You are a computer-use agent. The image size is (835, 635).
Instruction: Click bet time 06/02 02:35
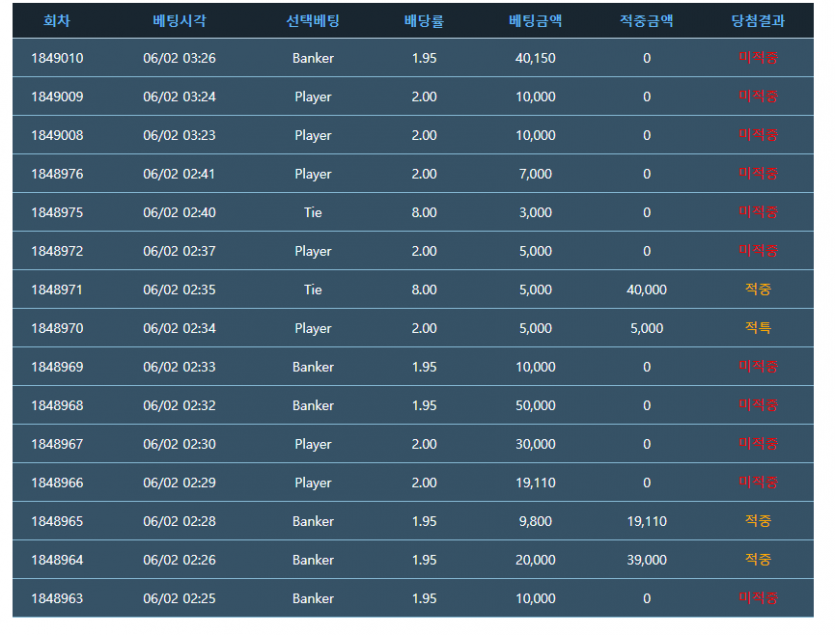179,290
